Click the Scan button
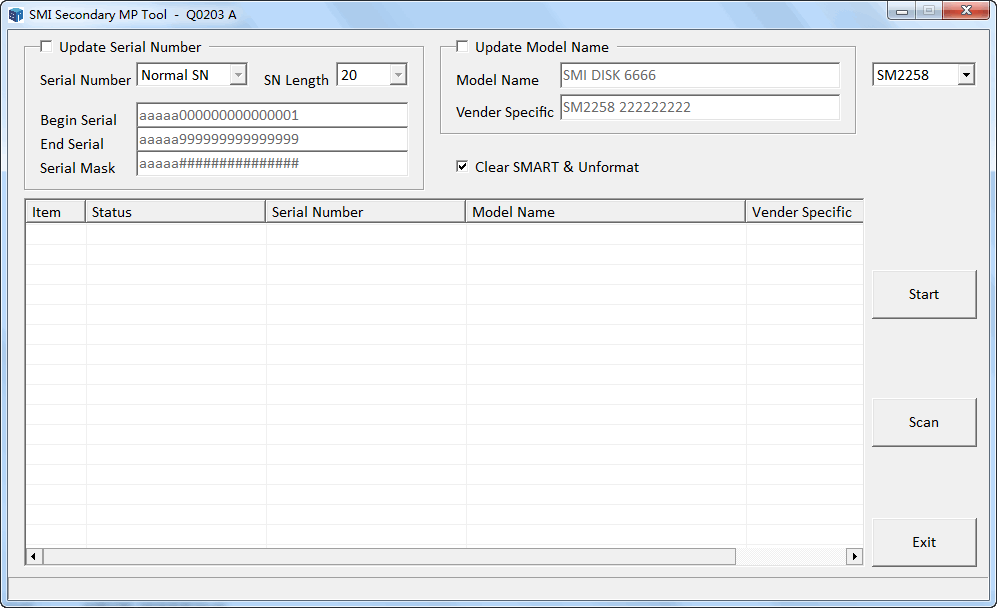This screenshot has width=997, height=608. [923, 422]
